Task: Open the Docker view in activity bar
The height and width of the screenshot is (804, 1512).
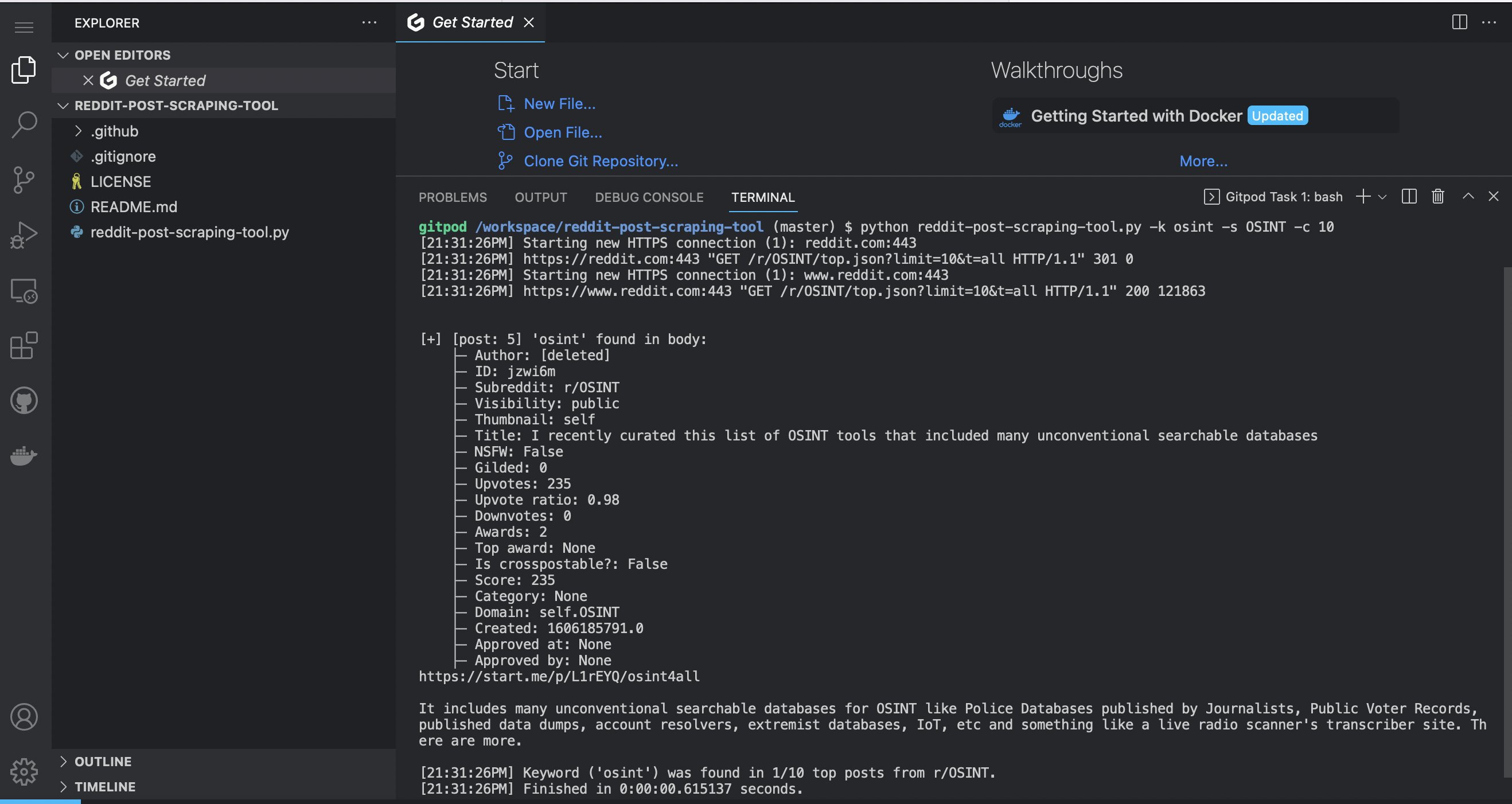Action: (x=24, y=455)
